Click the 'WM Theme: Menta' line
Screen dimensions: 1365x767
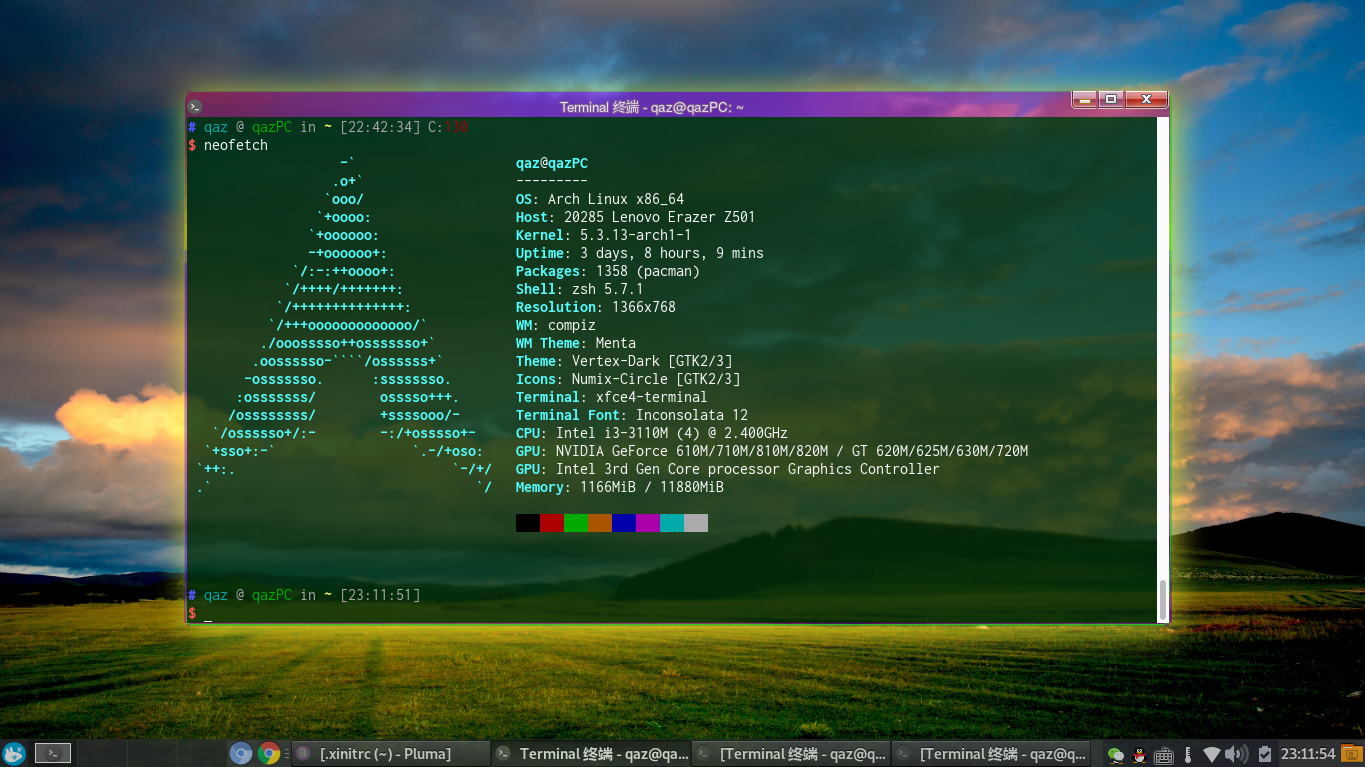coord(576,343)
